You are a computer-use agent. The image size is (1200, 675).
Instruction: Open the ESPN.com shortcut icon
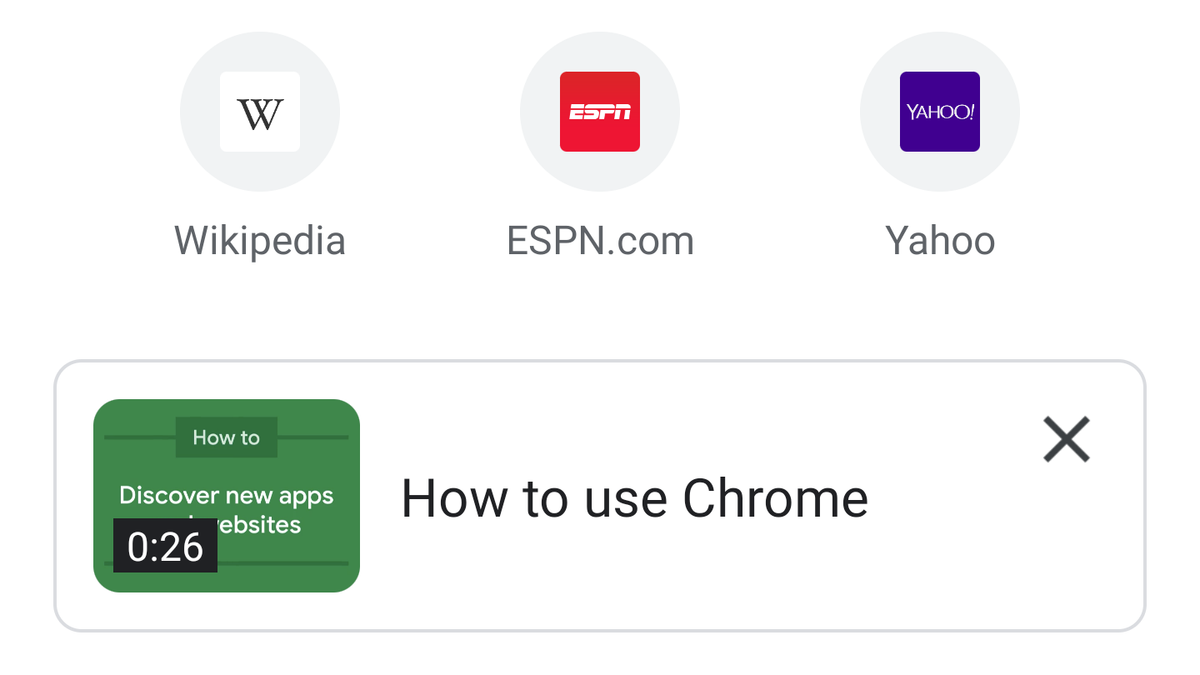(600, 112)
